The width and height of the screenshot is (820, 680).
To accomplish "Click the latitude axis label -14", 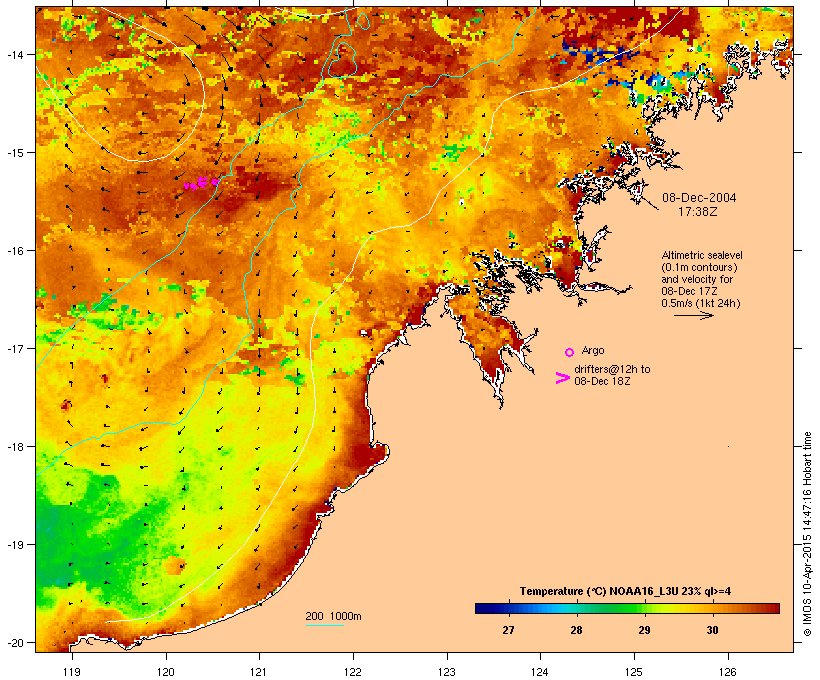I will (x=14, y=54).
